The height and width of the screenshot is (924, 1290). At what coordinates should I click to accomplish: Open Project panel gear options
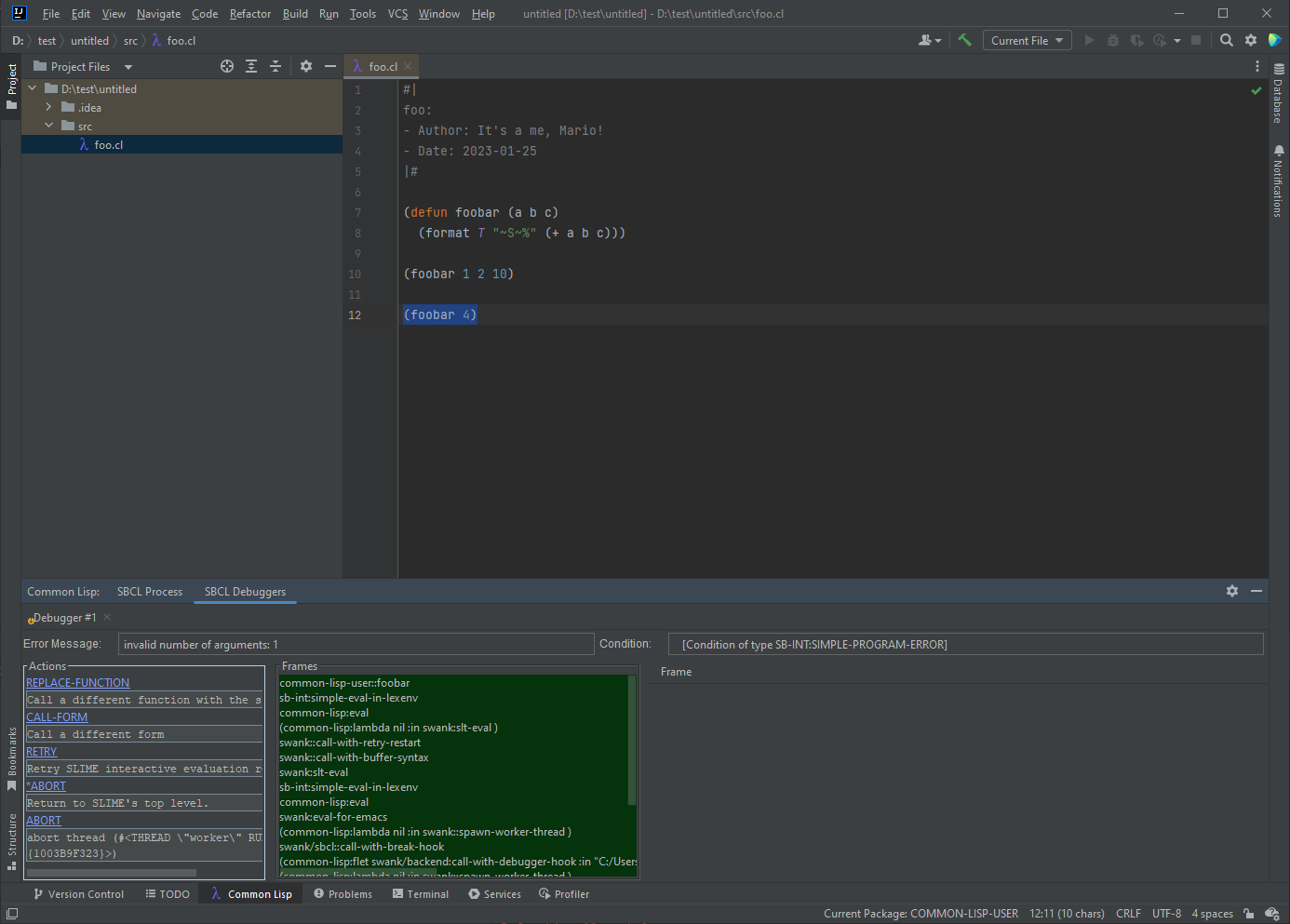(306, 66)
